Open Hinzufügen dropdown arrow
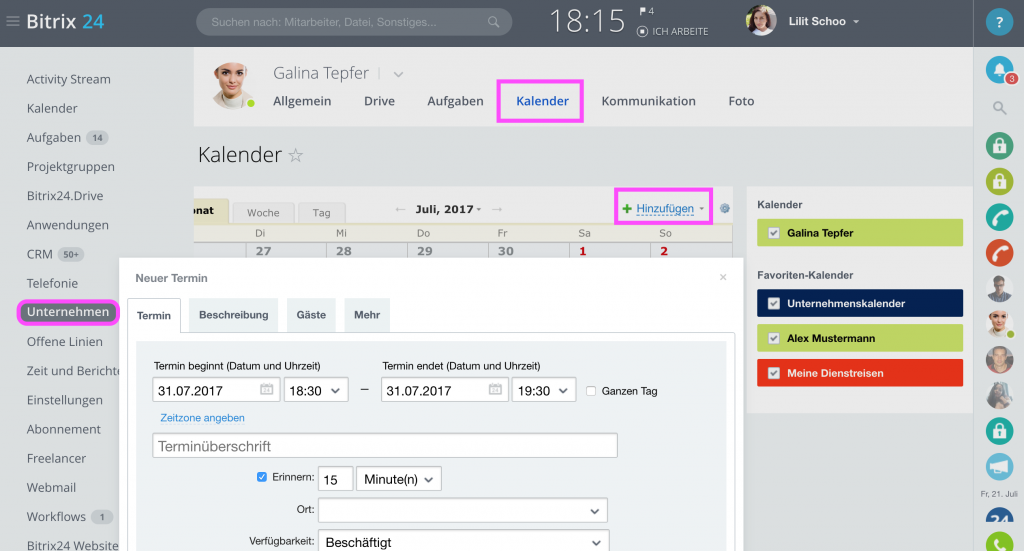This screenshot has width=1024, height=551. coord(702,209)
